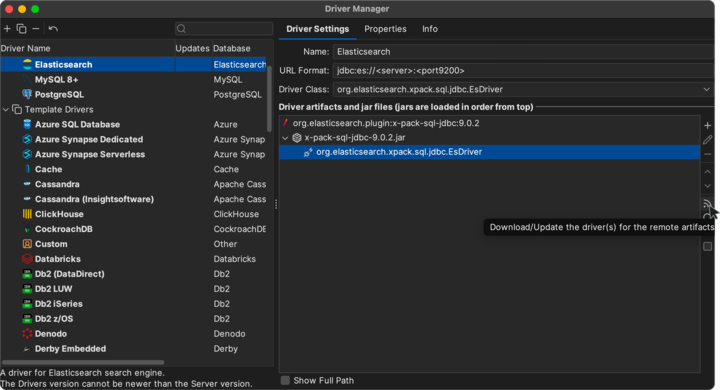This screenshot has height=390, width=720.
Task: Select the Derby Embedded driver
Action: click(70, 349)
